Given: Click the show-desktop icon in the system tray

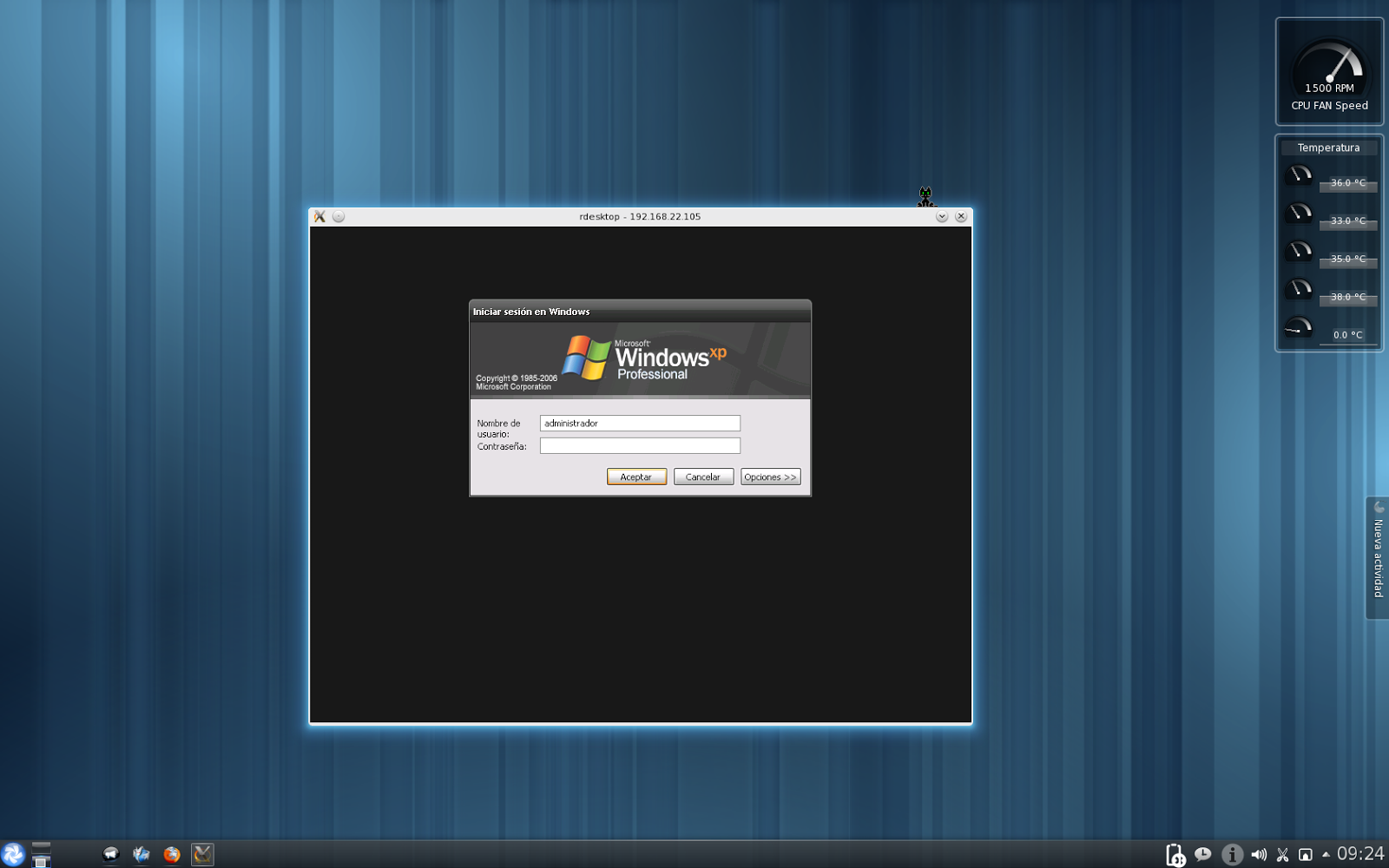Looking at the screenshot, I should point(1306,853).
